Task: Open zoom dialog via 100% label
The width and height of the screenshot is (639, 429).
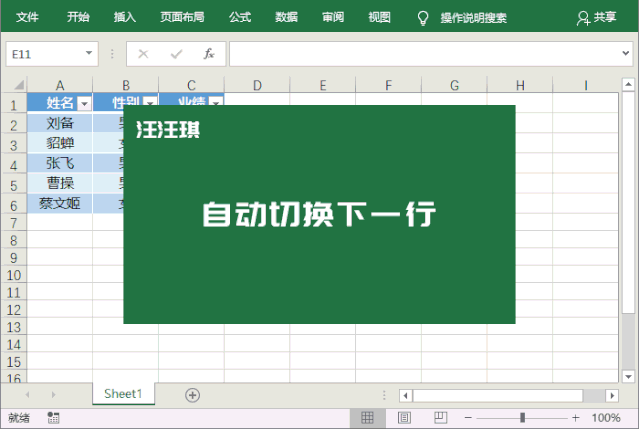Action: coord(606,418)
